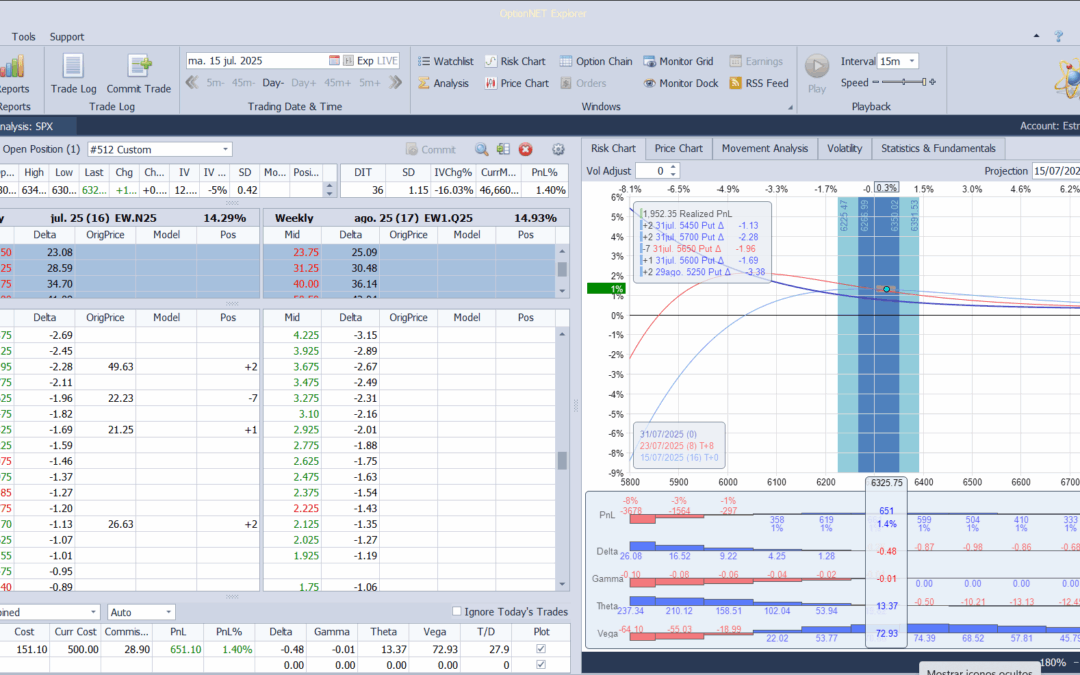Open the Windows group dialog launcher
This screenshot has height=675, width=1080.
[790, 107]
